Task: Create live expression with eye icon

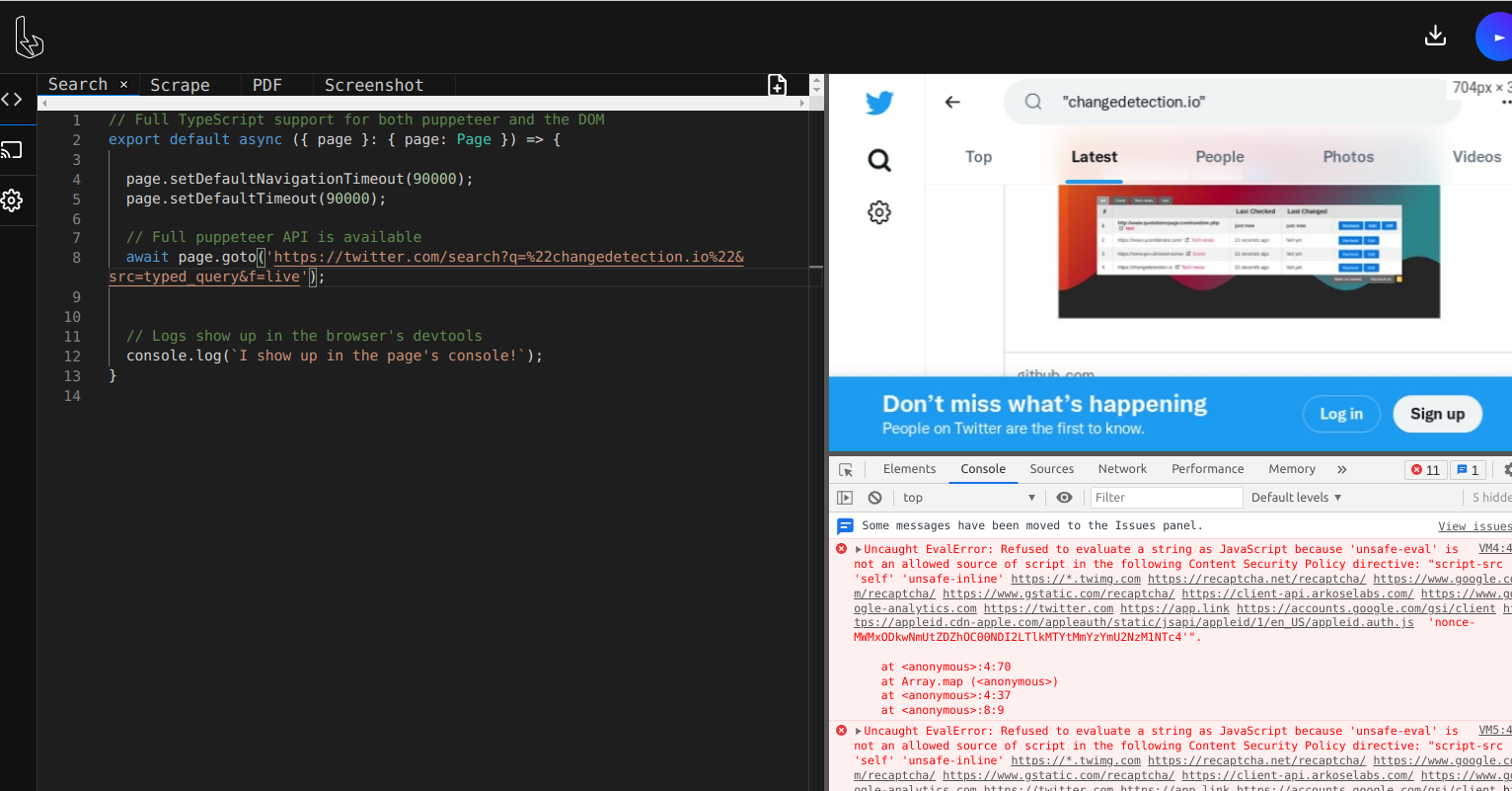Action: (1064, 498)
